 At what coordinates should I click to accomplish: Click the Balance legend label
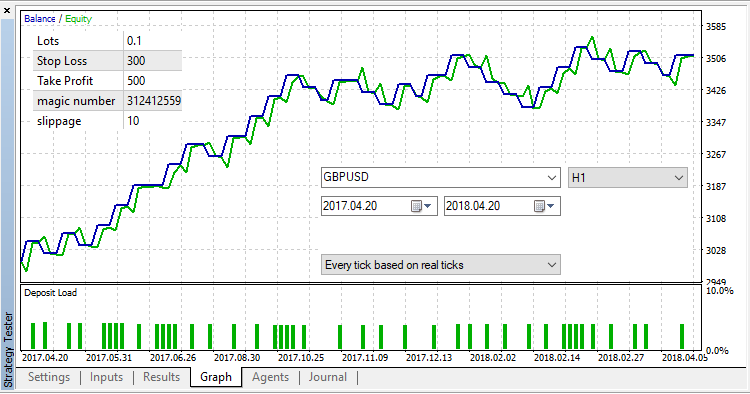click(40, 19)
